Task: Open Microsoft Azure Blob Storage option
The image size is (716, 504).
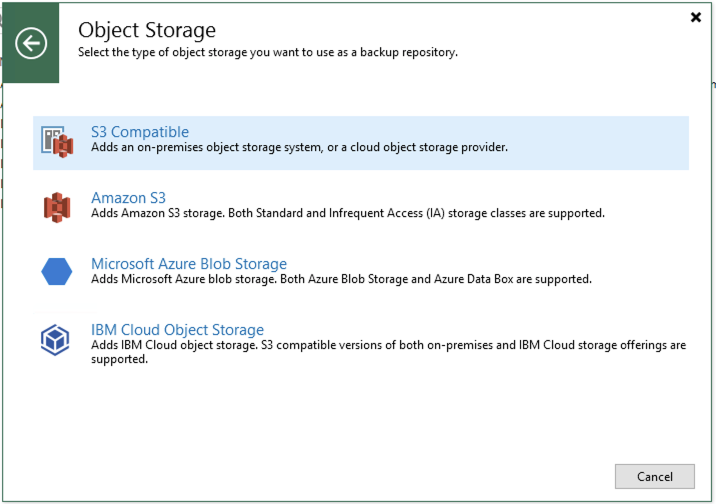Action: coord(189,264)
